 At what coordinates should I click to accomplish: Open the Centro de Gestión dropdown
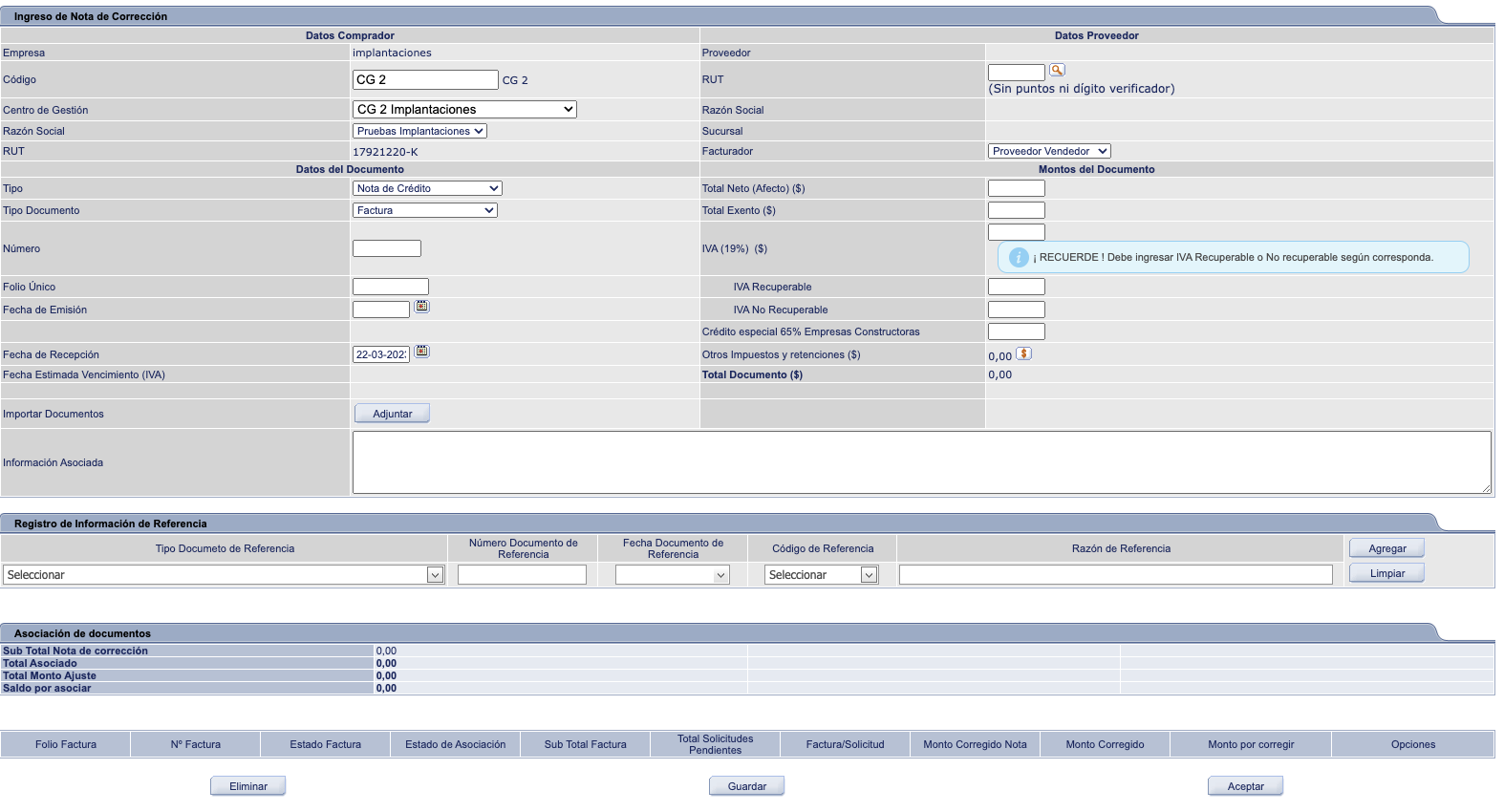pyautogui.click(x=464, y=109)
